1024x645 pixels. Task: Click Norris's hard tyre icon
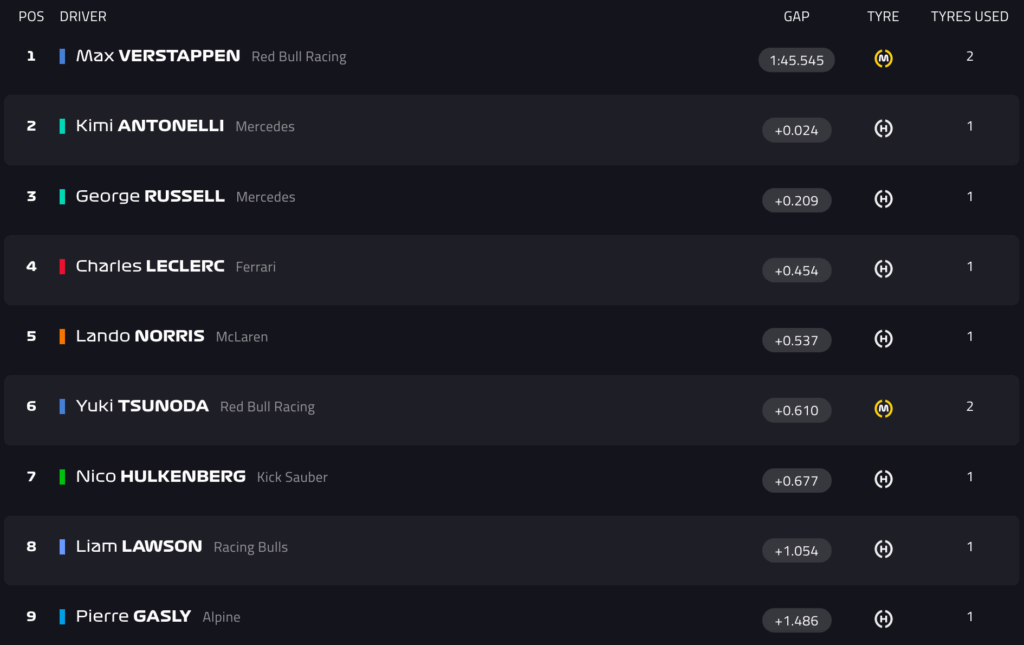[883, 339]
